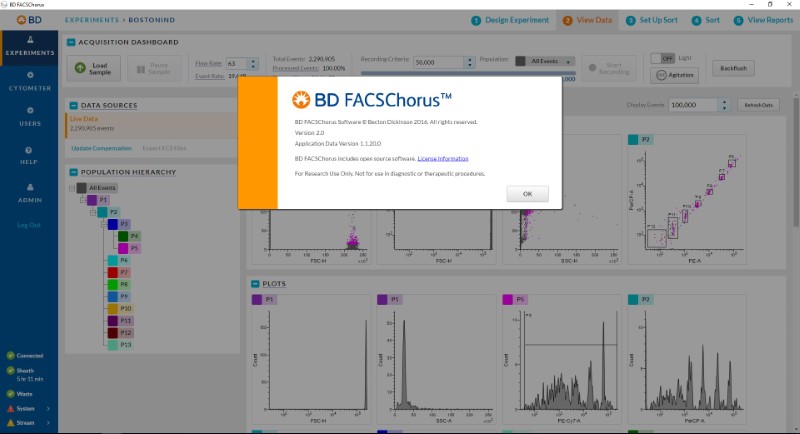Click the Update Compensation link
Image resolution: width=800 pixels, height=434 pixels.
(x=102, y=148)
